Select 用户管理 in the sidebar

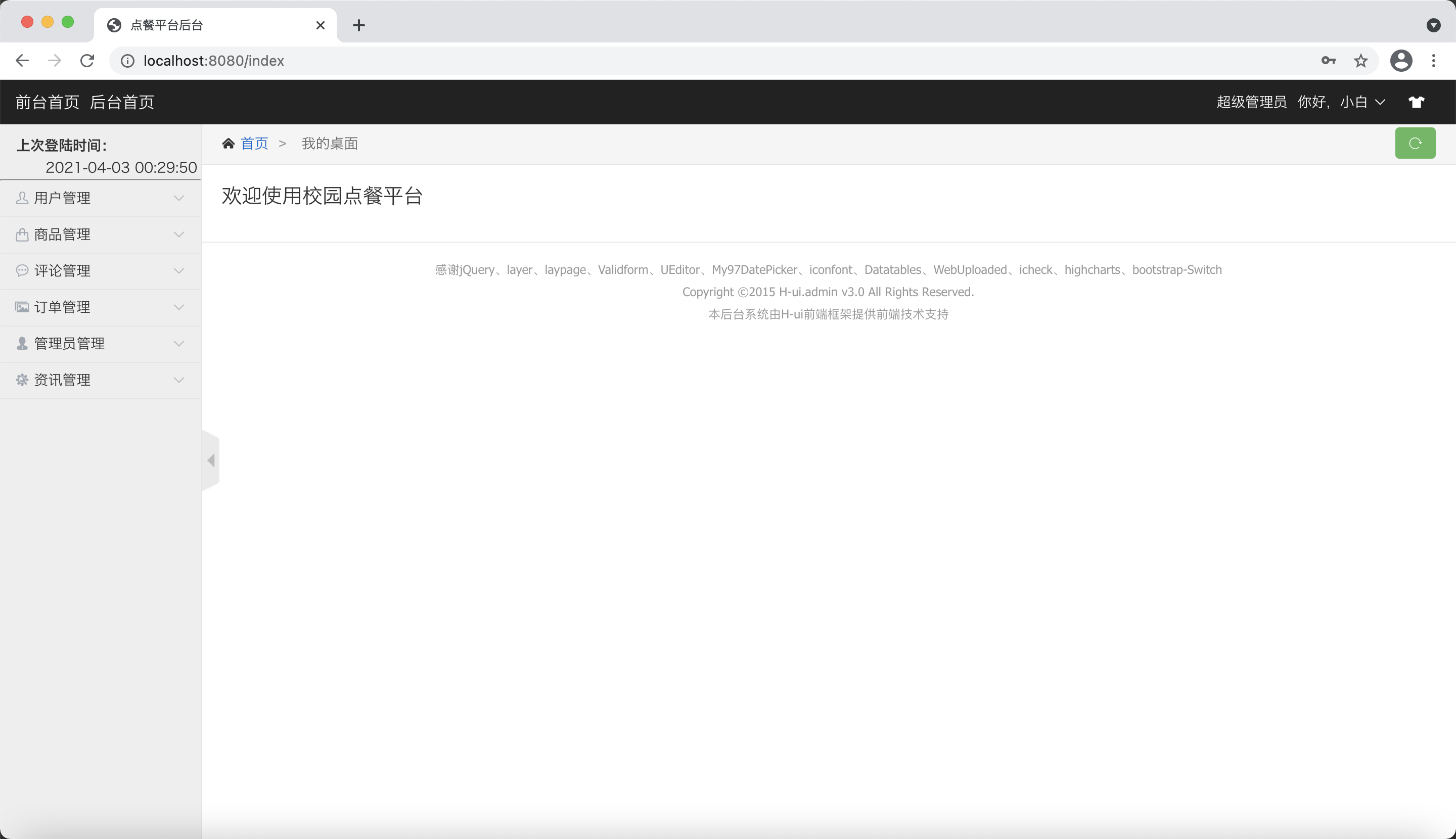click(x=101, y=198)
